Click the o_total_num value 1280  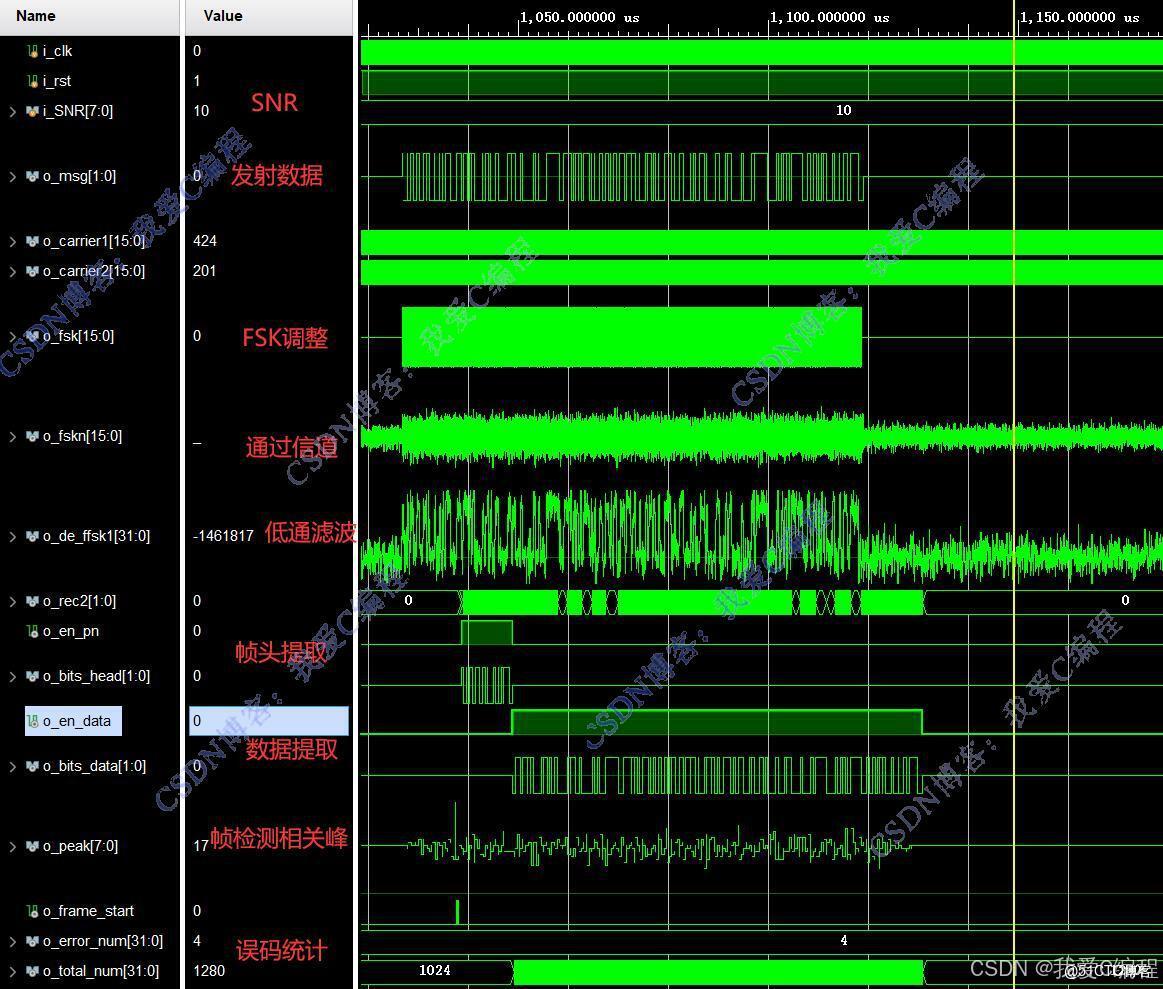[209, 971]
